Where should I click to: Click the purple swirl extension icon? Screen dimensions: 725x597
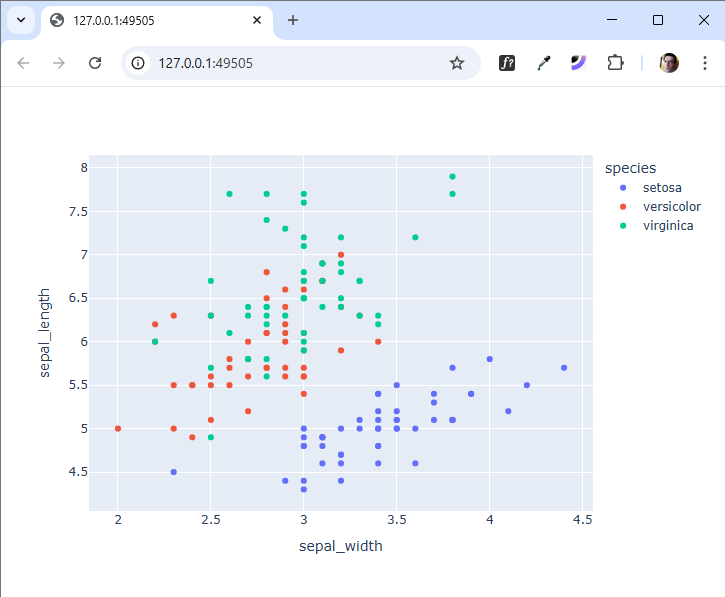click(579, 63)
